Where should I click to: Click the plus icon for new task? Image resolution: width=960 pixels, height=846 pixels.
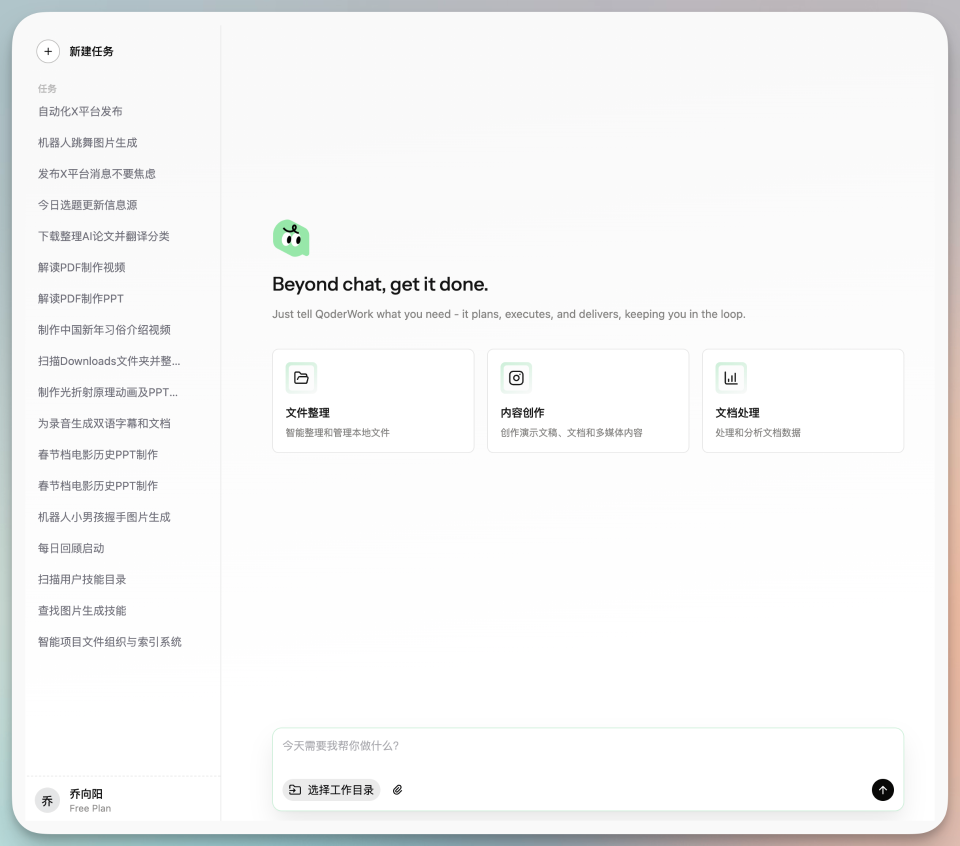(48, 51)
